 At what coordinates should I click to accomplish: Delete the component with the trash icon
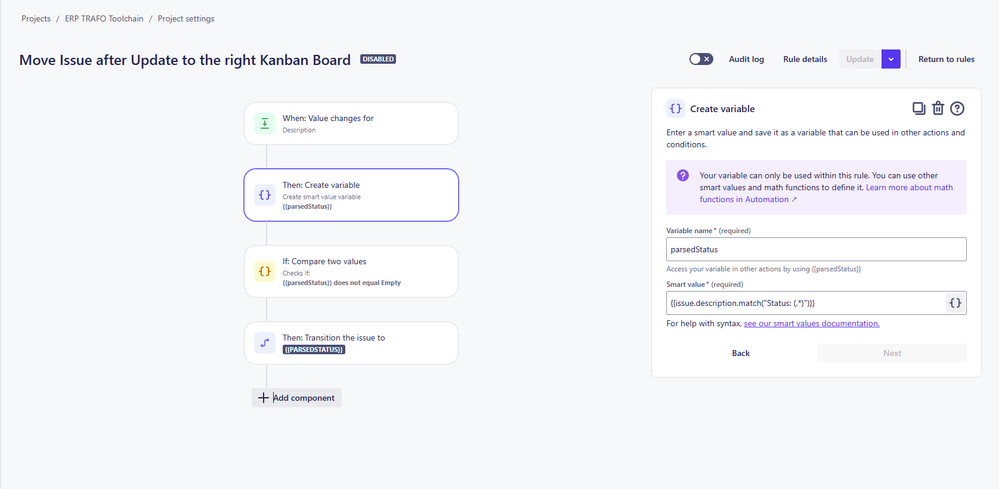pyautogui.click(x=938, y=108)
